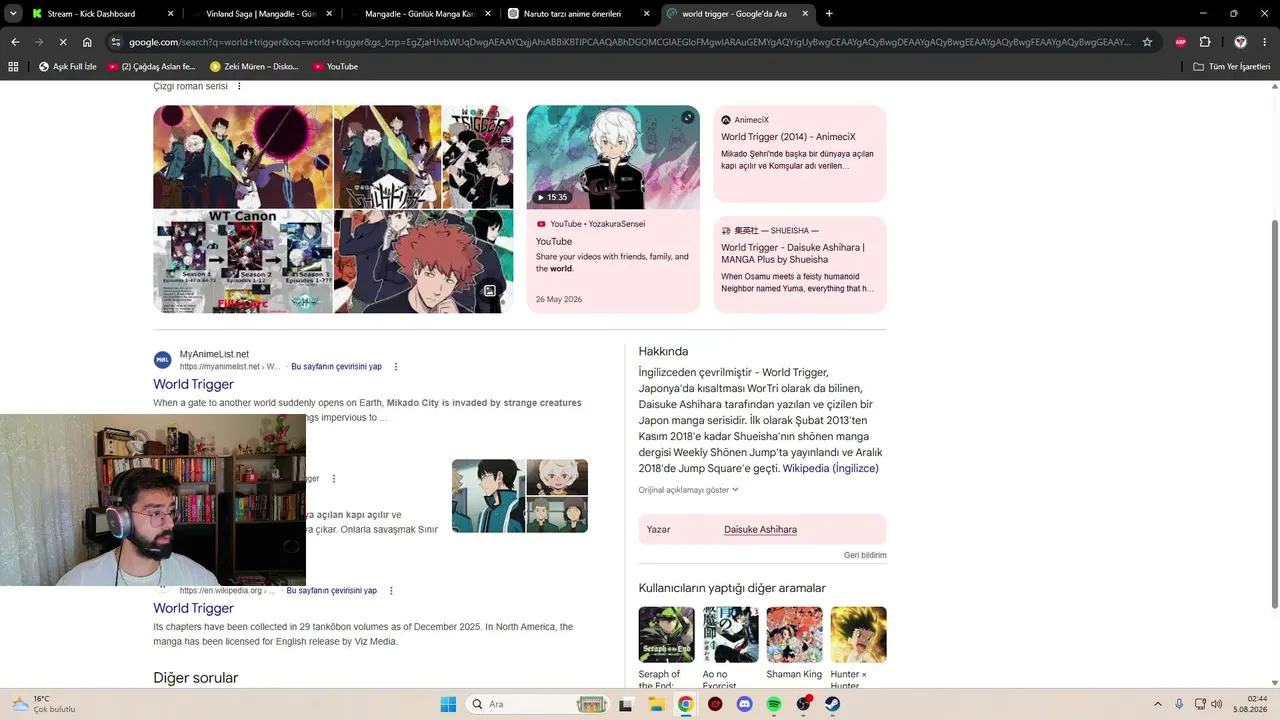Screen dimensions: 1280x720
Task: Close the Stream - Kick Dashboard tab
Action: pos(171,14)
